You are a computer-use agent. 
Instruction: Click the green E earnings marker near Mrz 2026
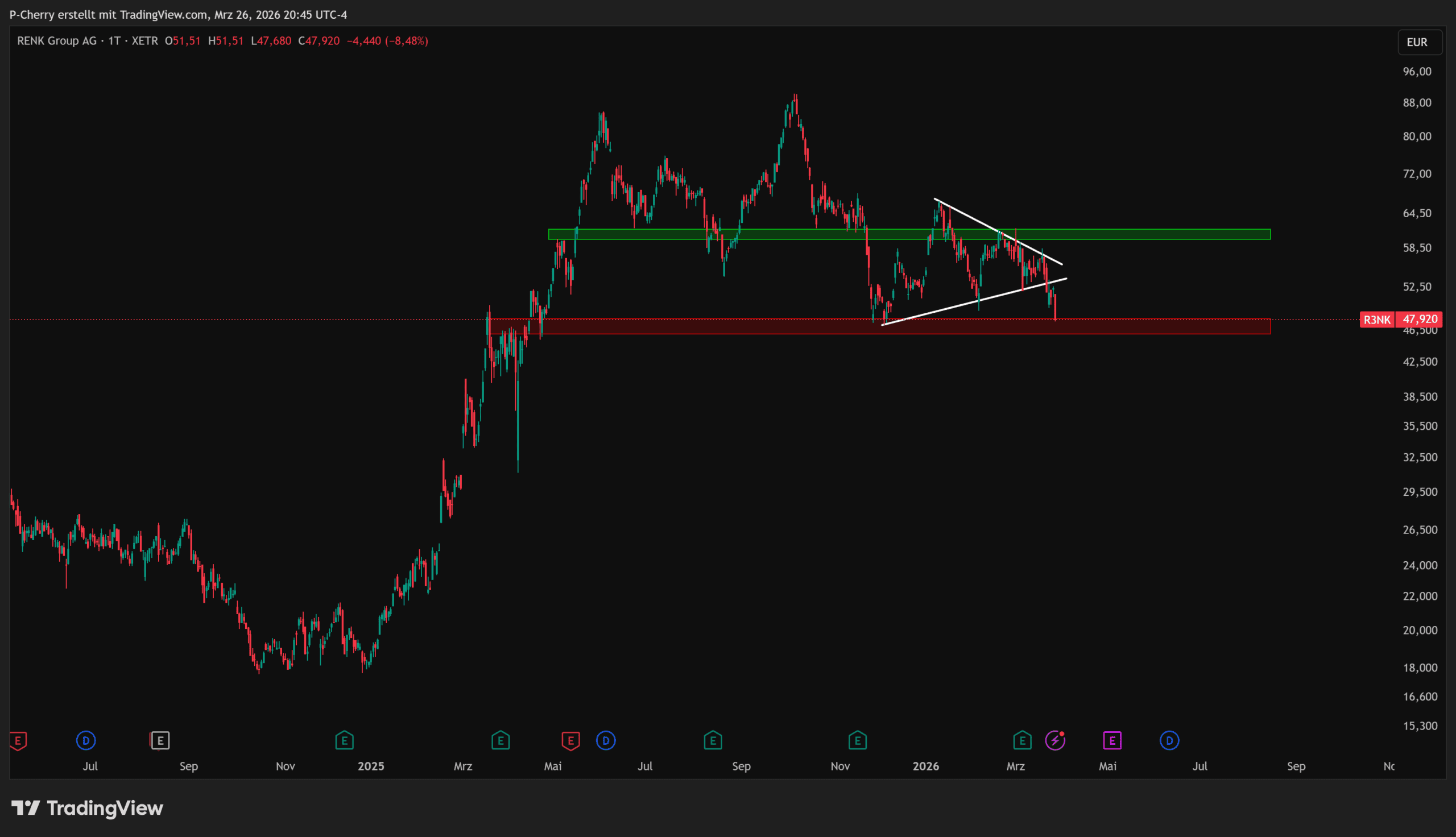1022,740
